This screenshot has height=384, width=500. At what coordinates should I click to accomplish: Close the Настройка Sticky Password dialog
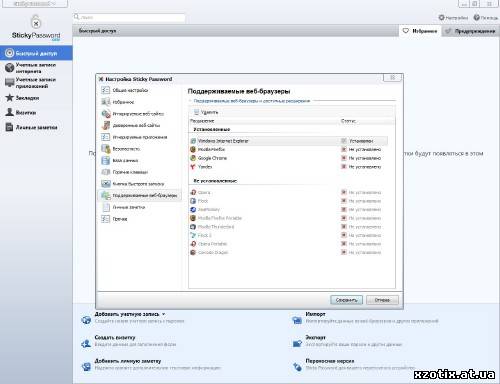tap(392, 78)
